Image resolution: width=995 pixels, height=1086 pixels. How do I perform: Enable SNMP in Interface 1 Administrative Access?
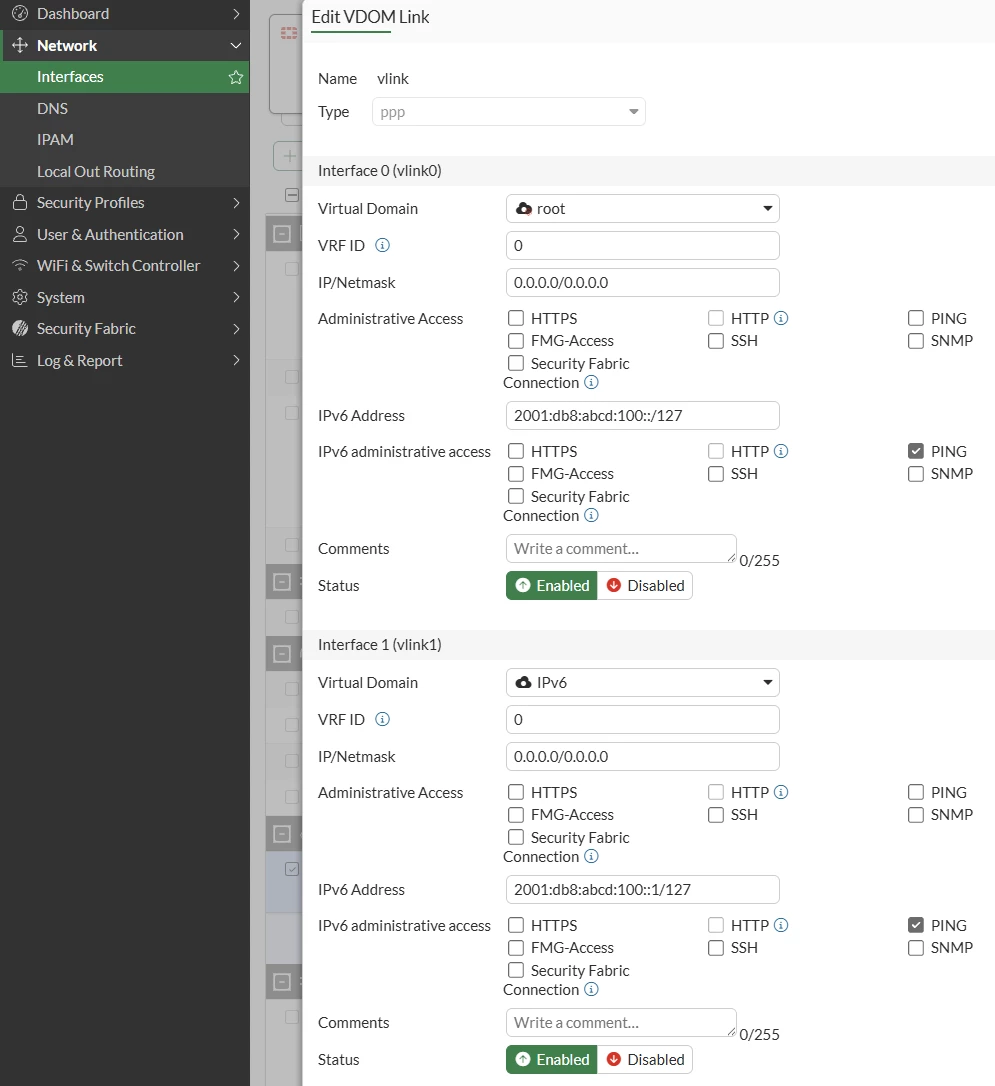[x=916, y=814]
